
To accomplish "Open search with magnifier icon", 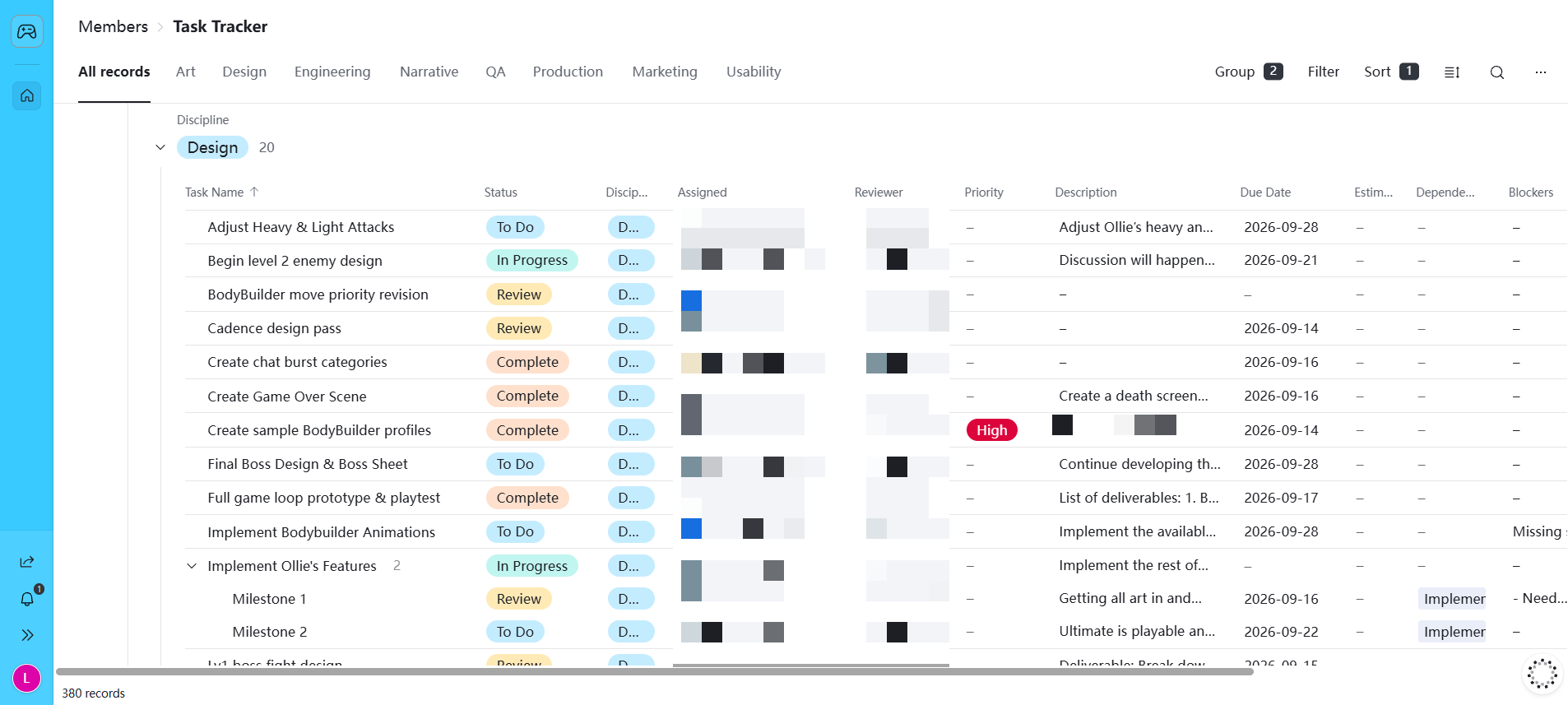I will click(1497, 72).
